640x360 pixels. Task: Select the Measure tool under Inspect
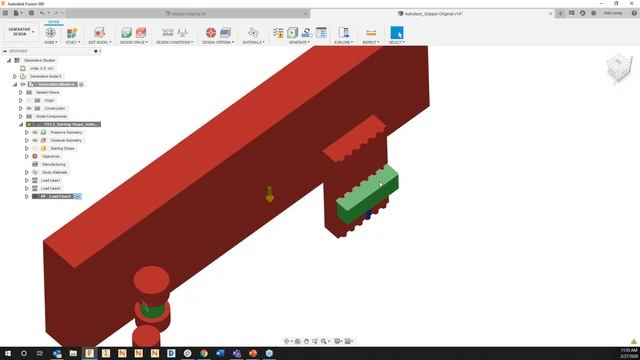[371, 33]
